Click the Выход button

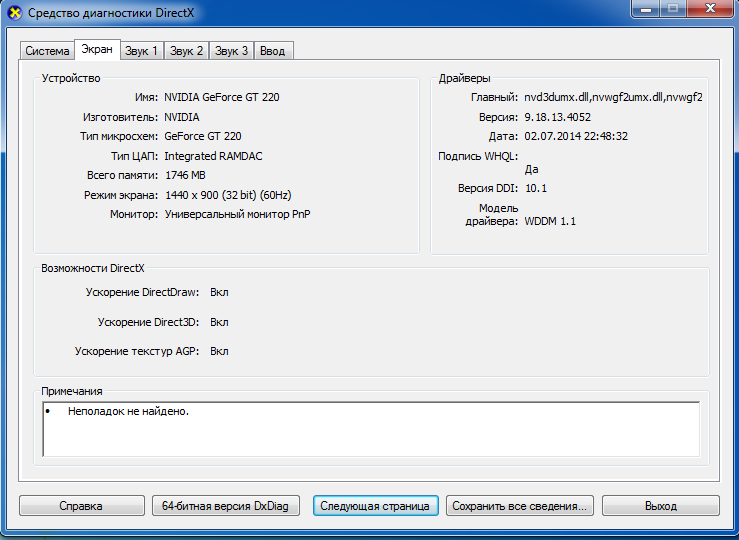click(x=661, y=506)
